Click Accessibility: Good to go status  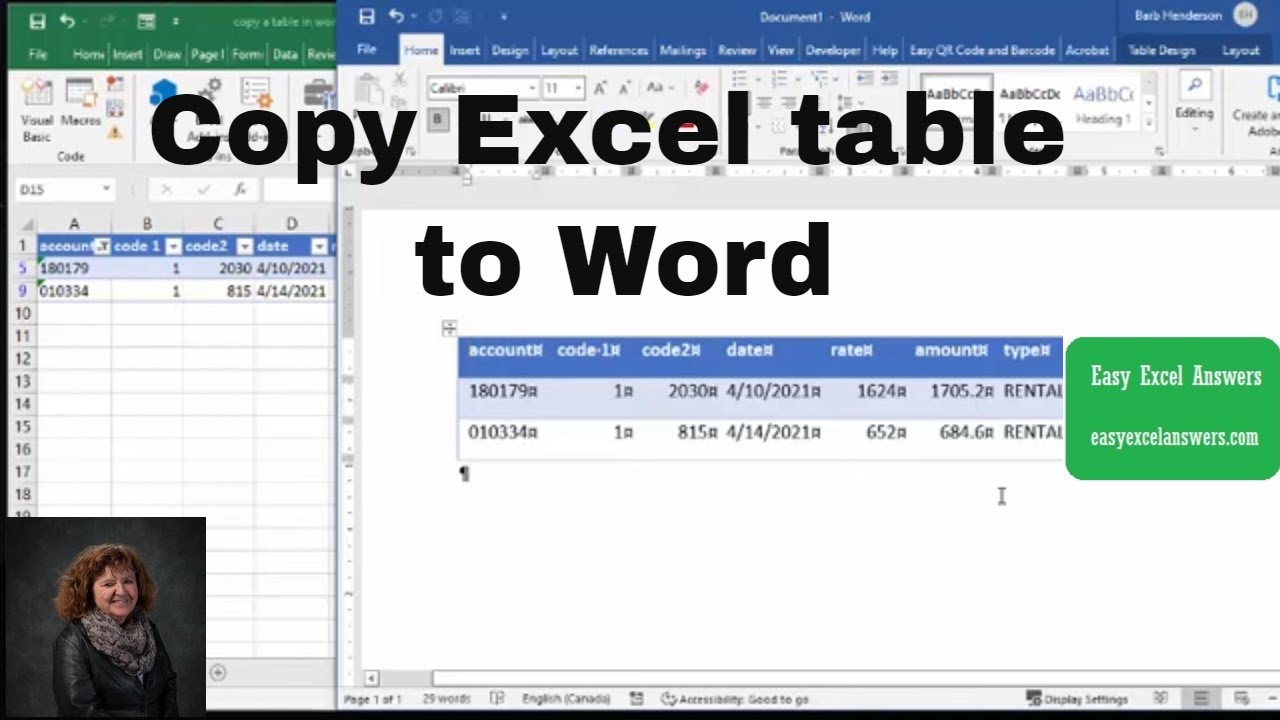point(735,699)
